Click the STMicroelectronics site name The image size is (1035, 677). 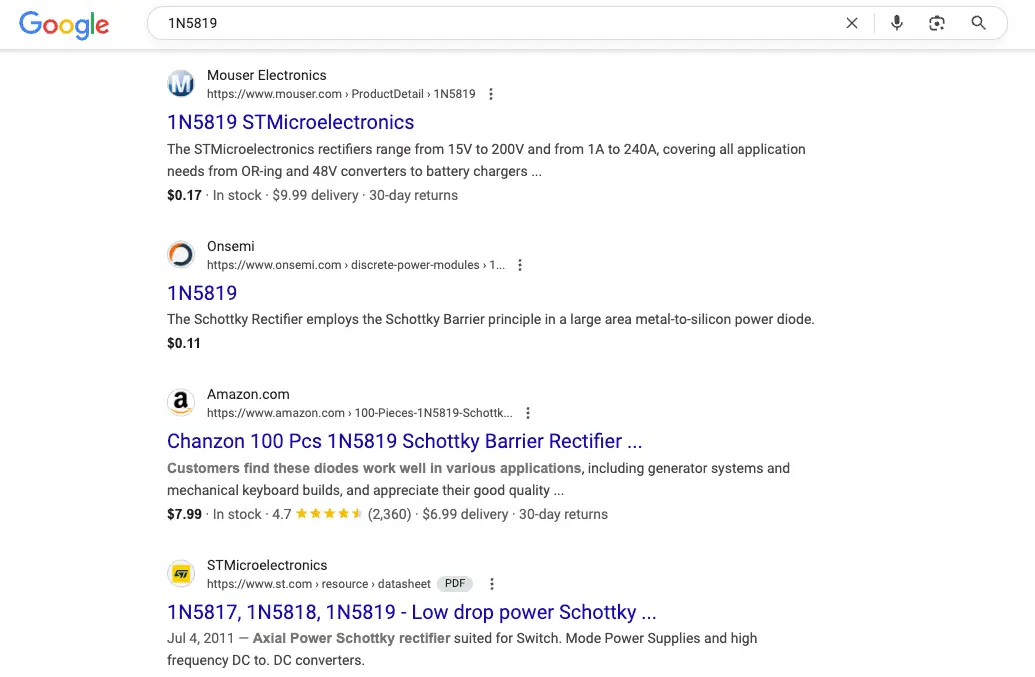pos(267,565)
